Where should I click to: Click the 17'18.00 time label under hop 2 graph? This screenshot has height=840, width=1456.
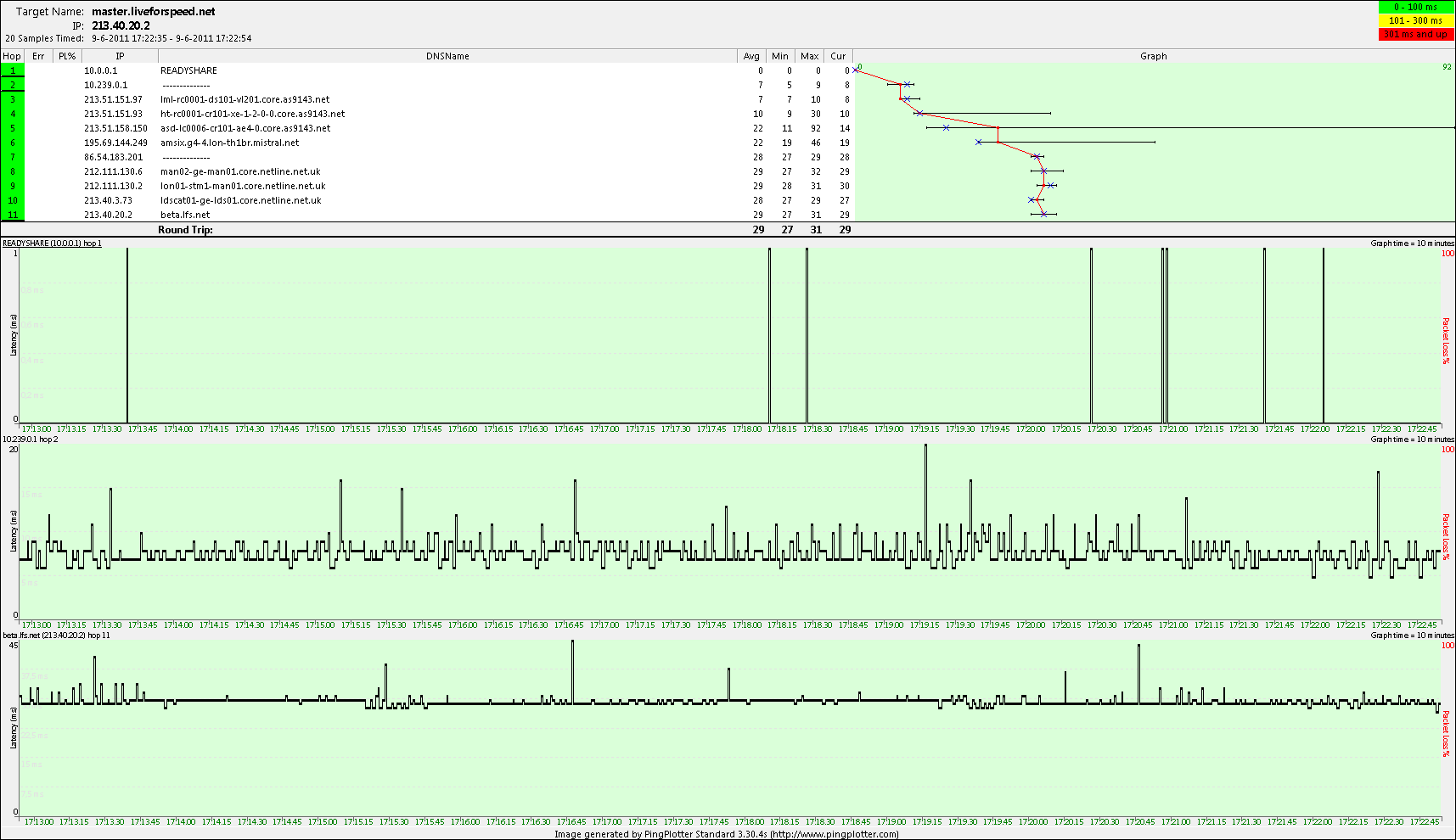click(x=748, y=625)
